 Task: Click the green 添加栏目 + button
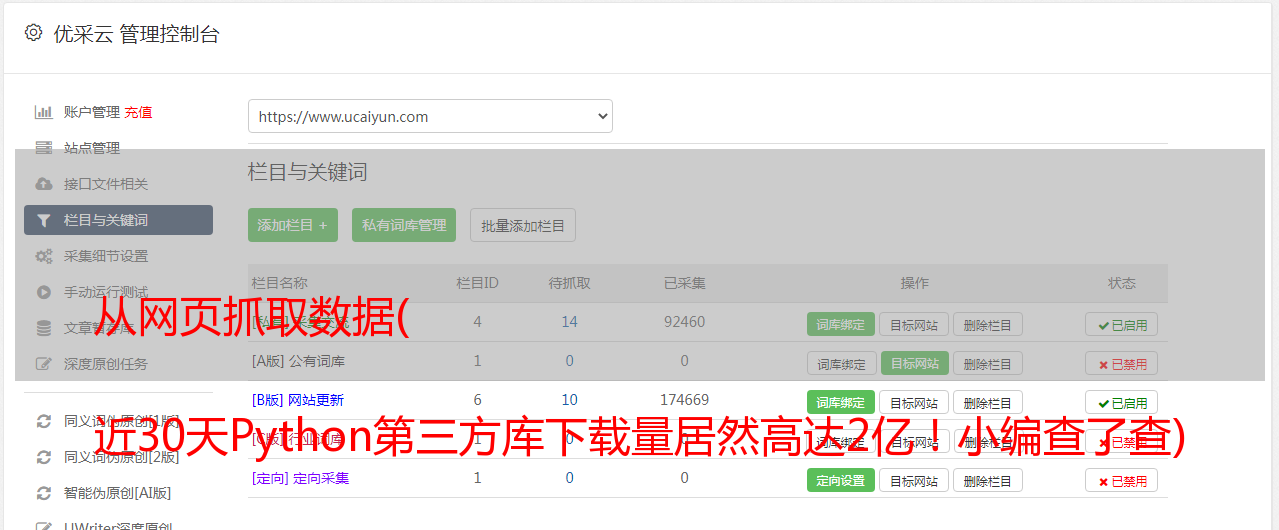click(x=293, y=225)
